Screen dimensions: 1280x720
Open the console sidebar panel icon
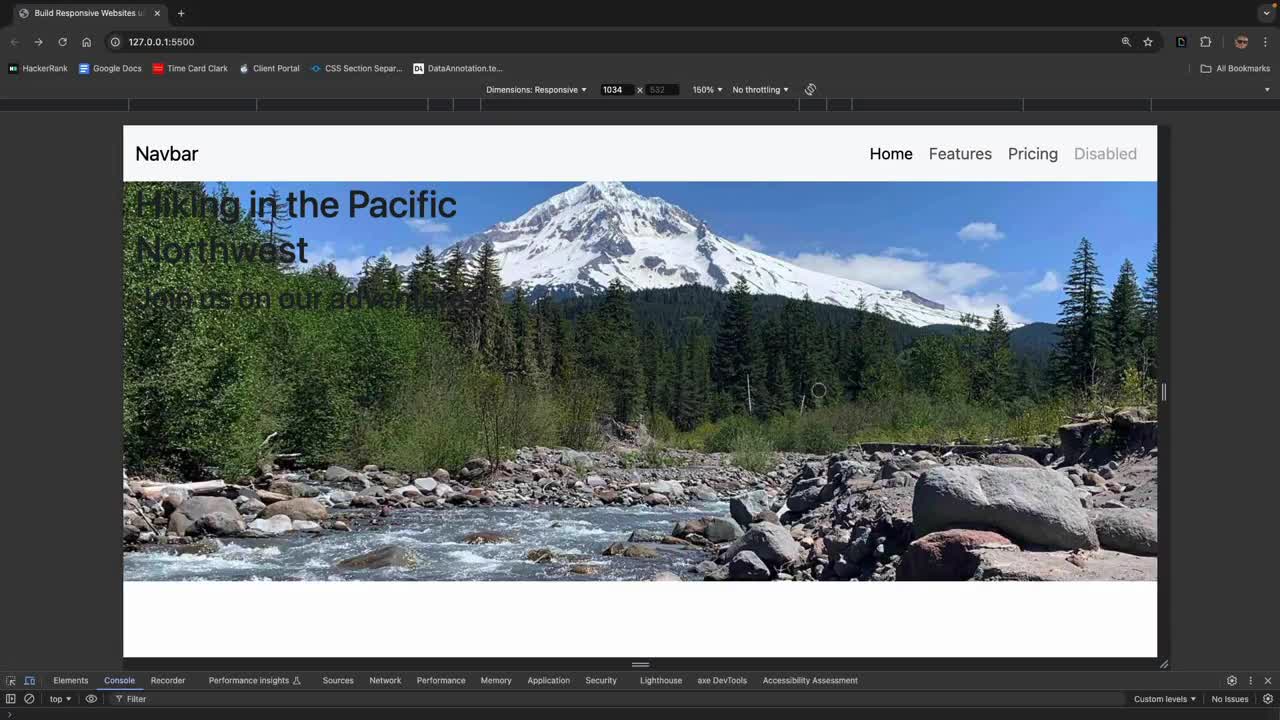[x=11, y=699]
